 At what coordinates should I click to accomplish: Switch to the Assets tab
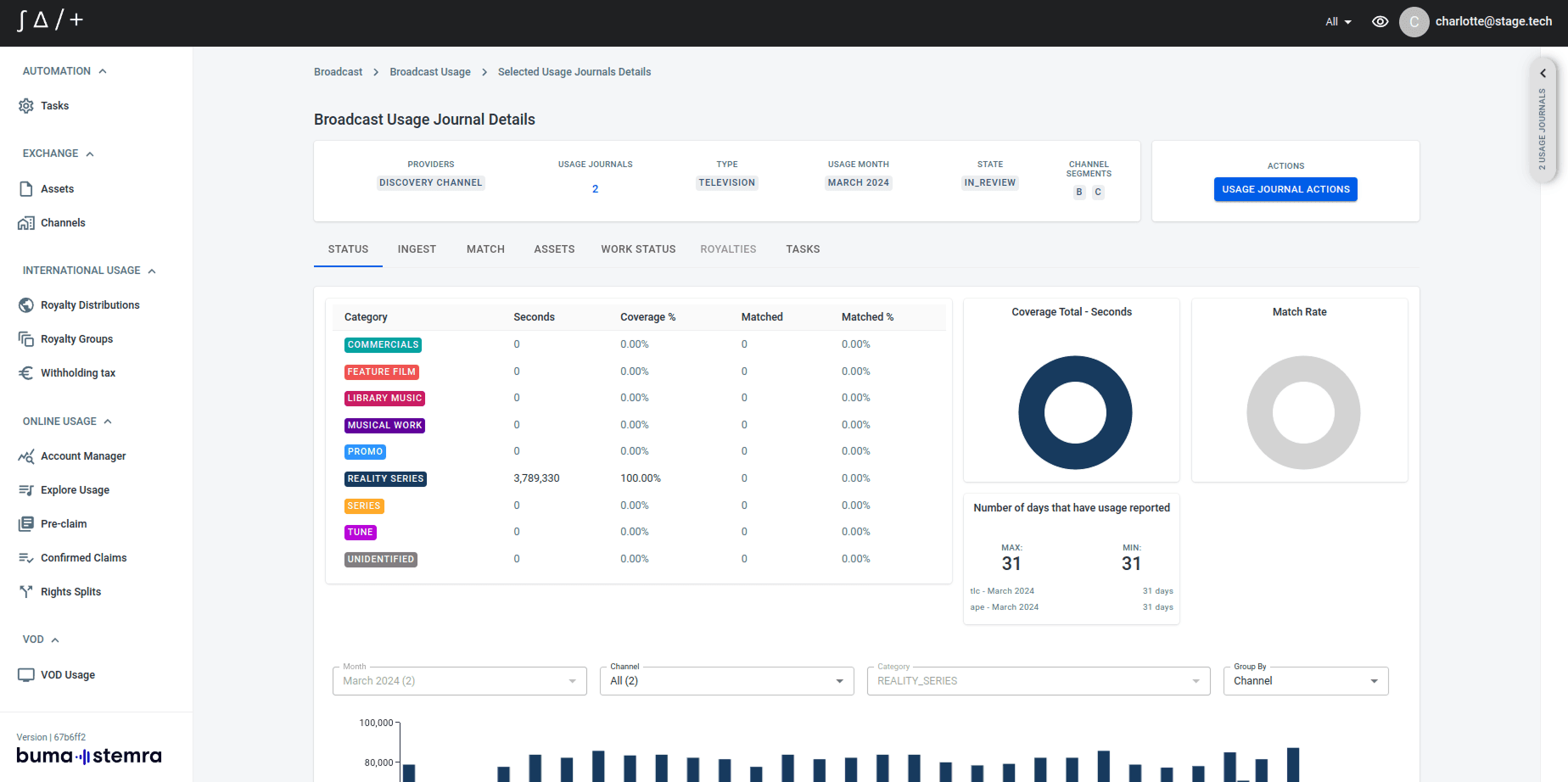tap(554, 249)
